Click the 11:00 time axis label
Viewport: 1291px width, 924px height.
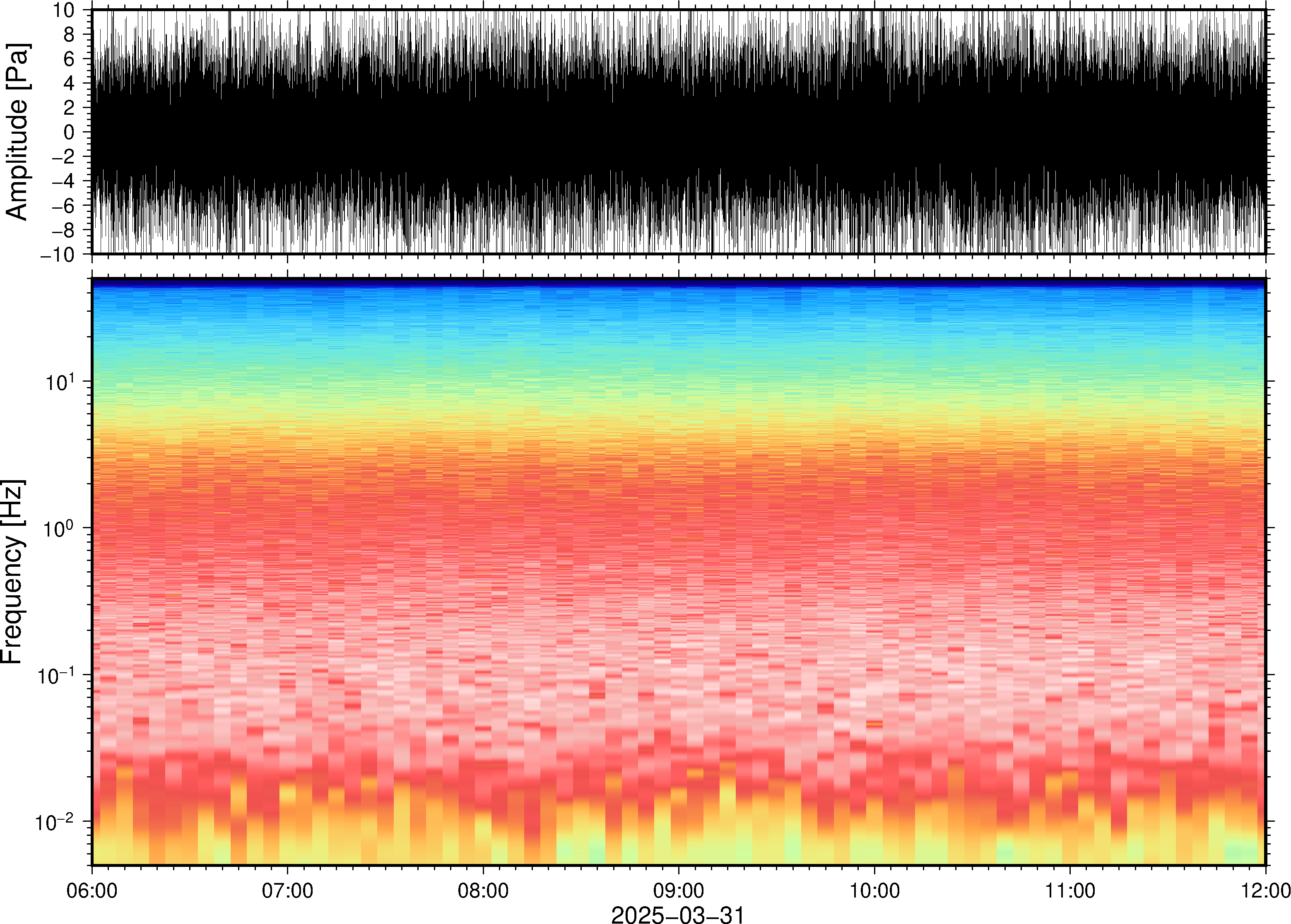(x=1070, y=890)
